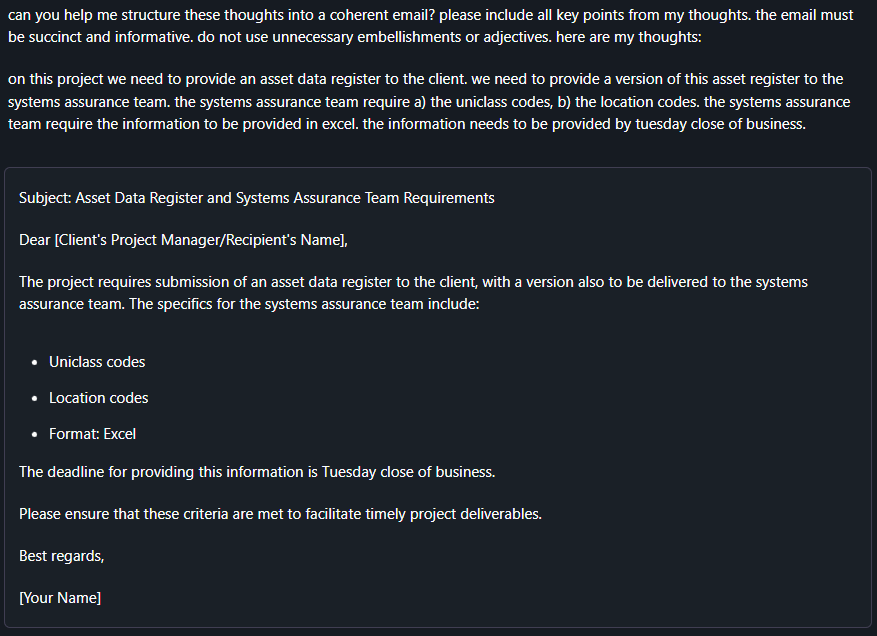The image size is (877, 636).
Task: Click the "Uniclass codes" bullet item
Action: click(x=97, y=362)
